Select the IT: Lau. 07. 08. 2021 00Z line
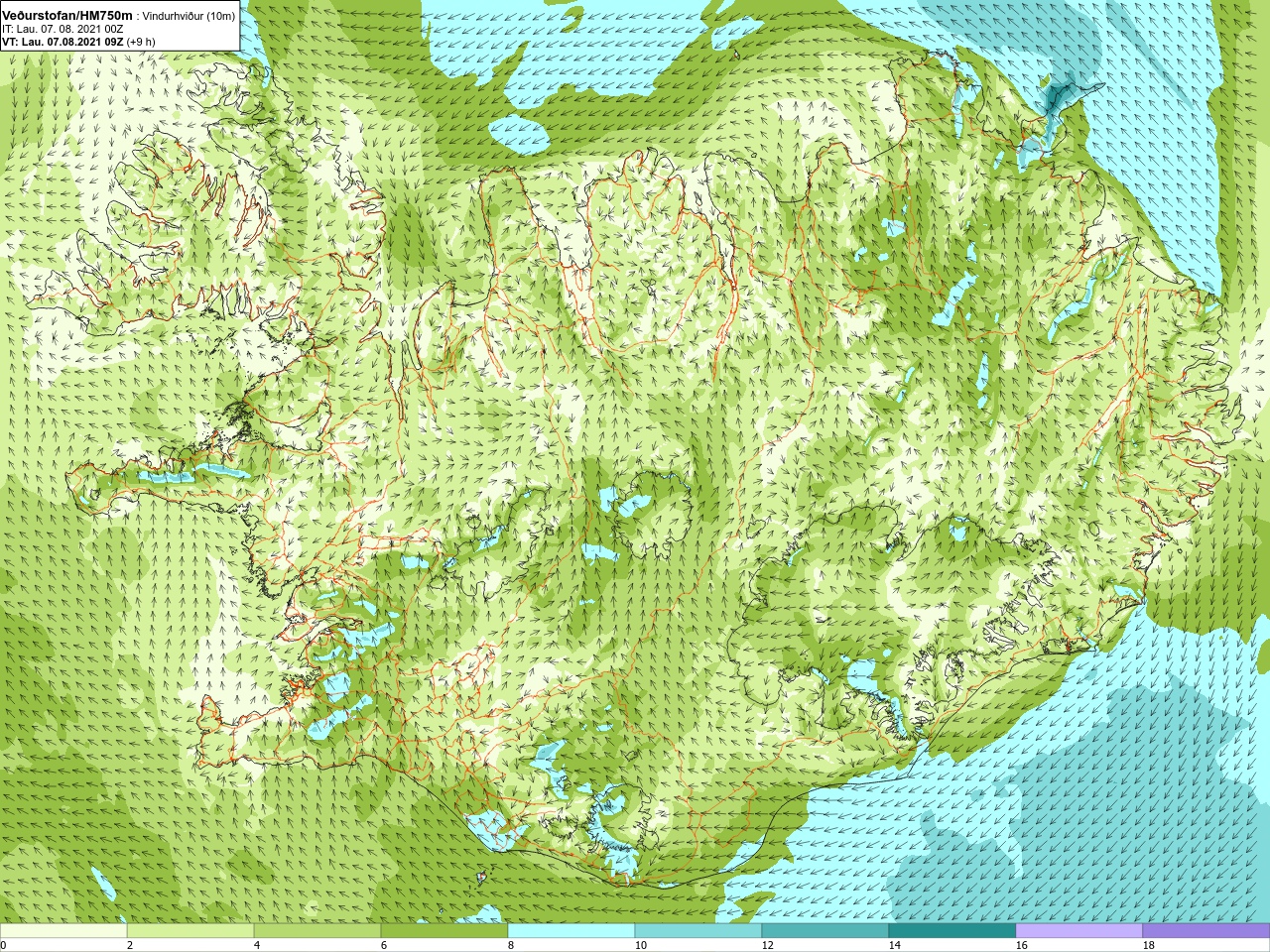The width and height of the screenshot is (1270, 952). pos(62,29)
